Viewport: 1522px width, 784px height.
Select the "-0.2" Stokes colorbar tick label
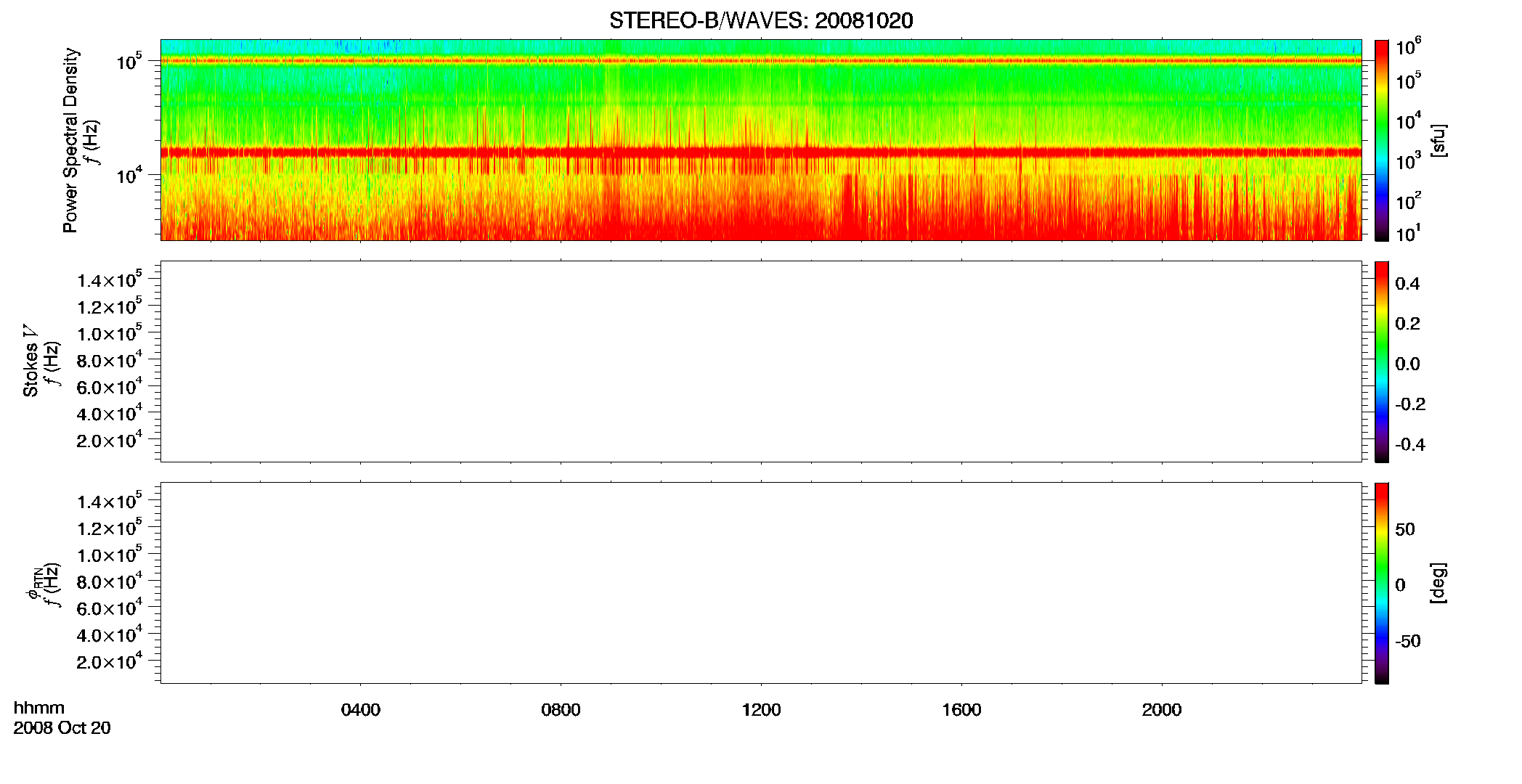(x=1410, y=404)
